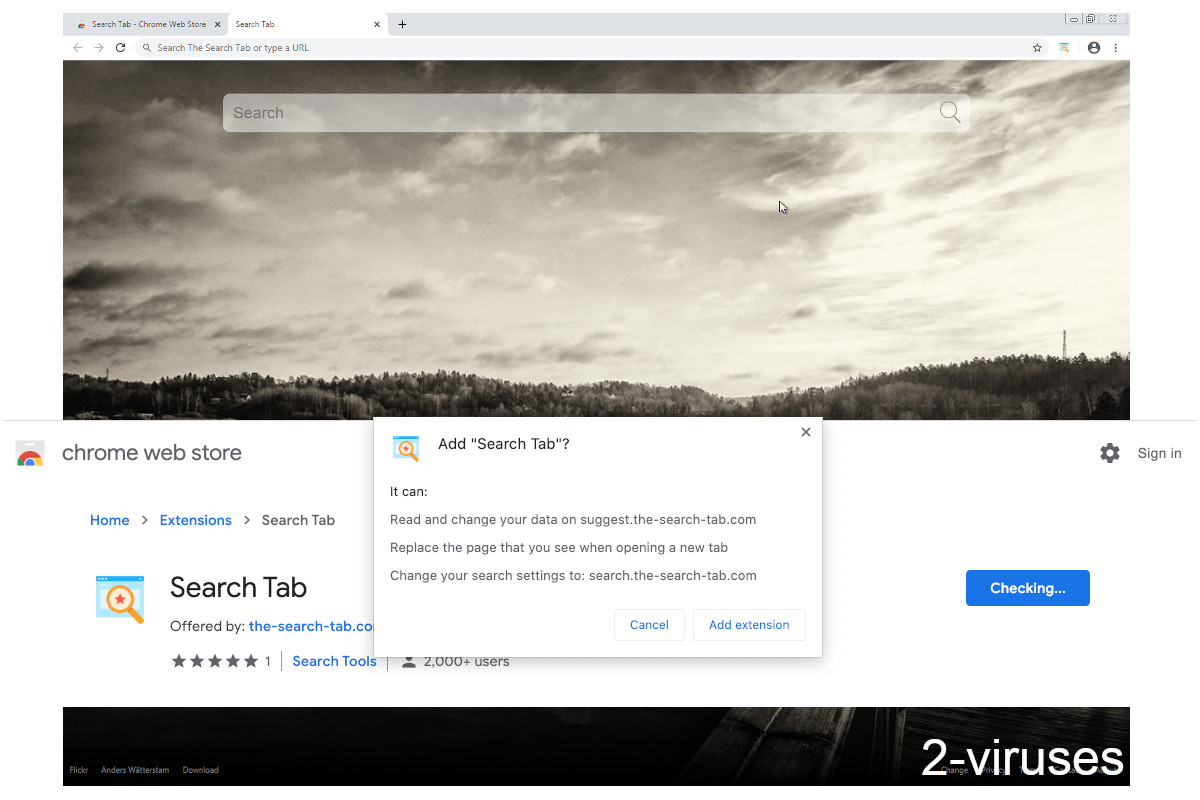
Task: Click the Chrome Web Store logo
Action: [x=30, y=453]
